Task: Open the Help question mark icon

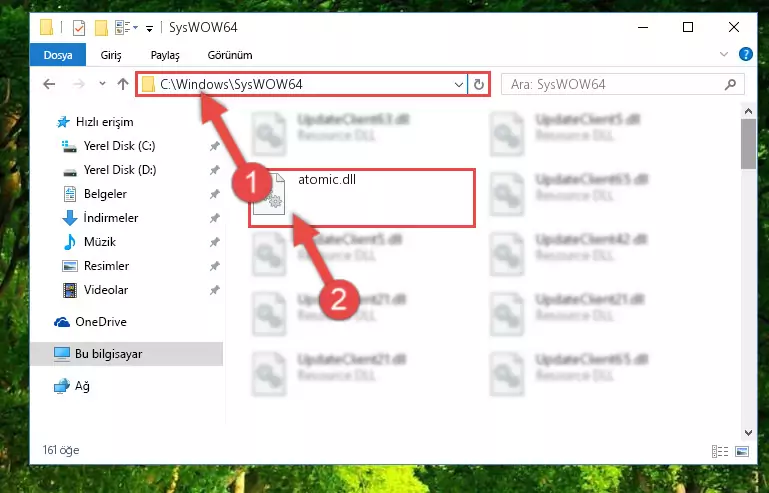Action: coord(745,54)
